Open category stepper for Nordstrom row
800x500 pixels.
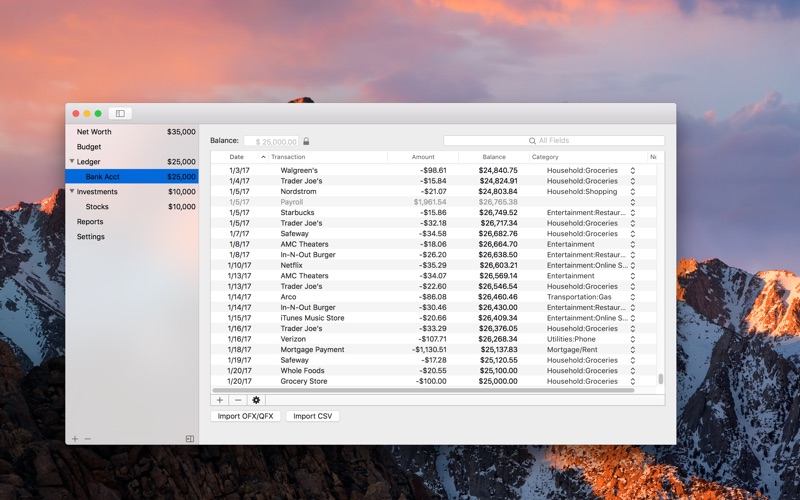click(633, 191)
